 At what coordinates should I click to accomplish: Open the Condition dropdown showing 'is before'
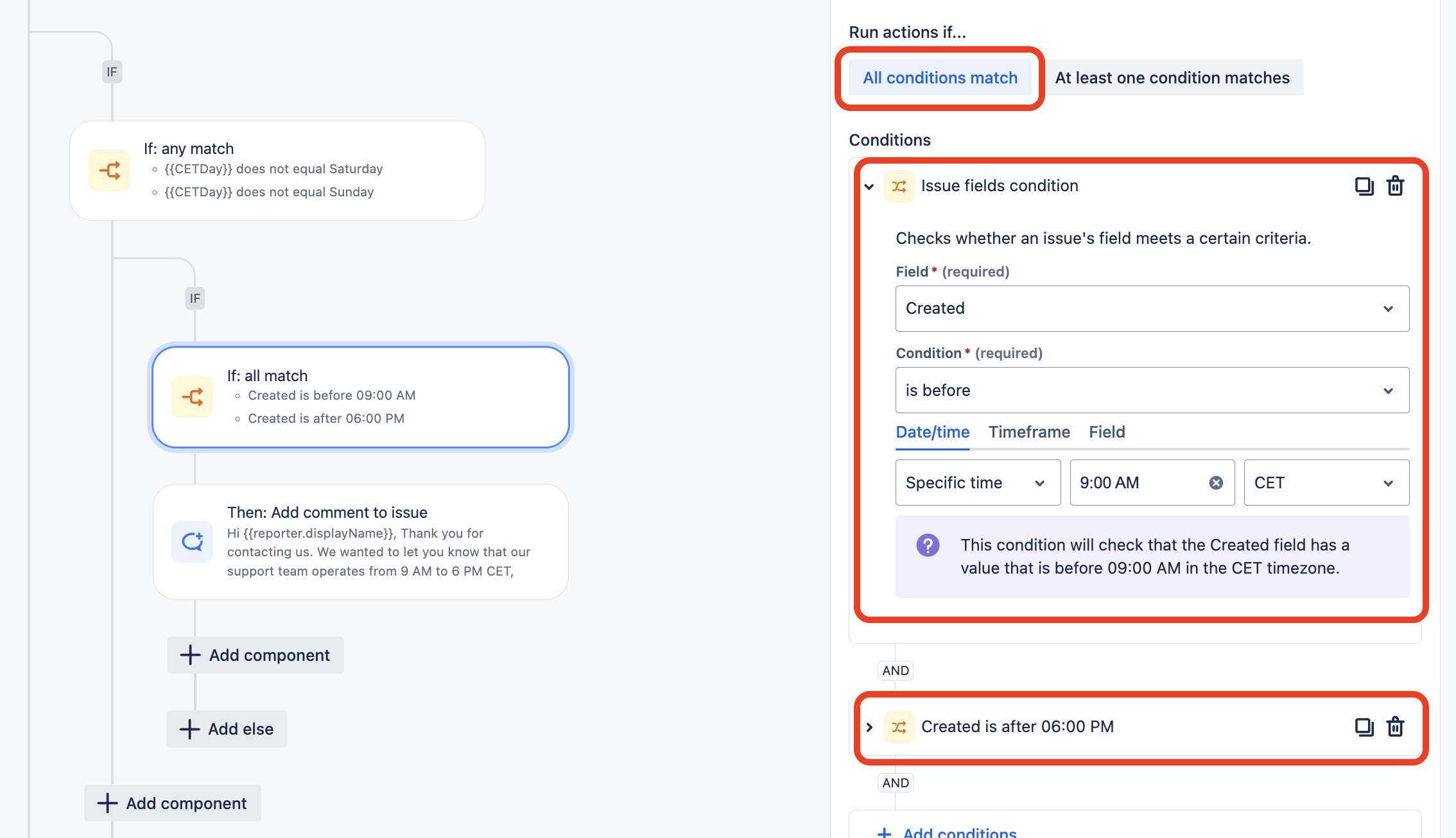coord(1151,390)
